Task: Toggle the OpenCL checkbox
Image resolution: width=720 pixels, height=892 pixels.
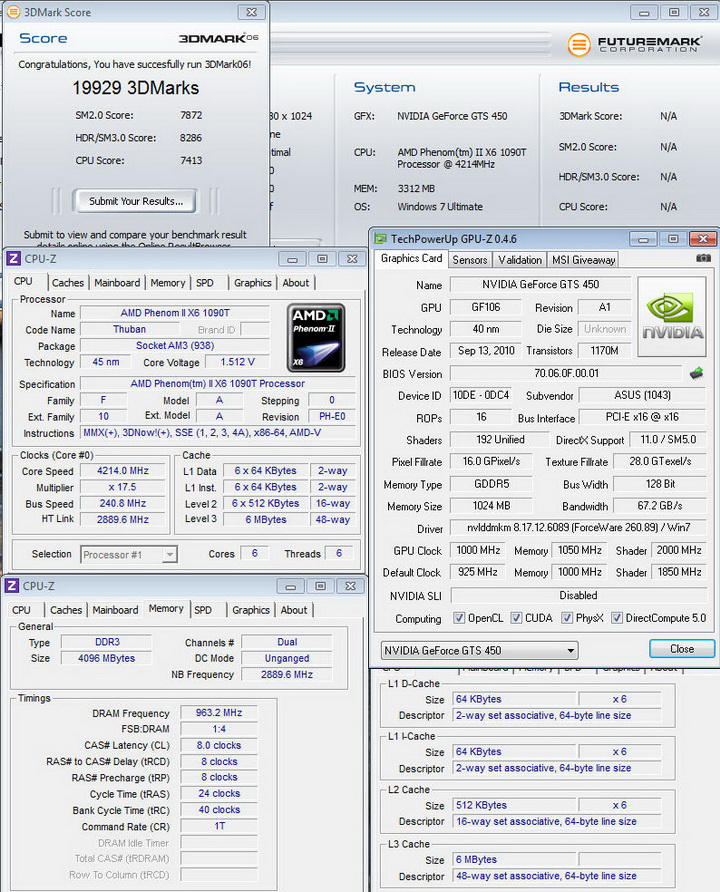Action: tap(459, 618)
